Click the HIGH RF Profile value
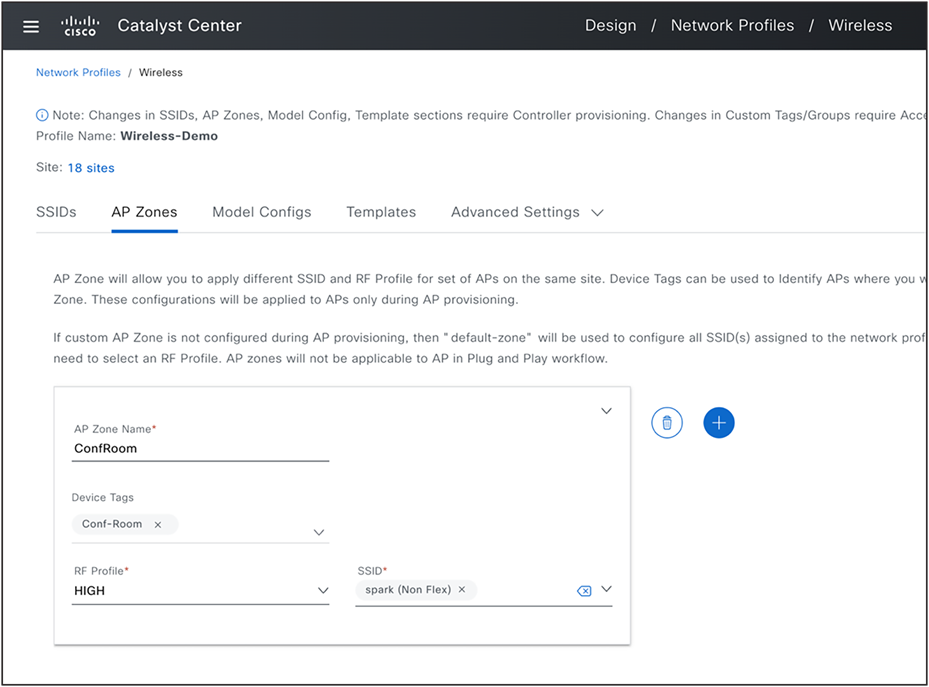This screenshot has width=929, height=687. pos(89,590)
